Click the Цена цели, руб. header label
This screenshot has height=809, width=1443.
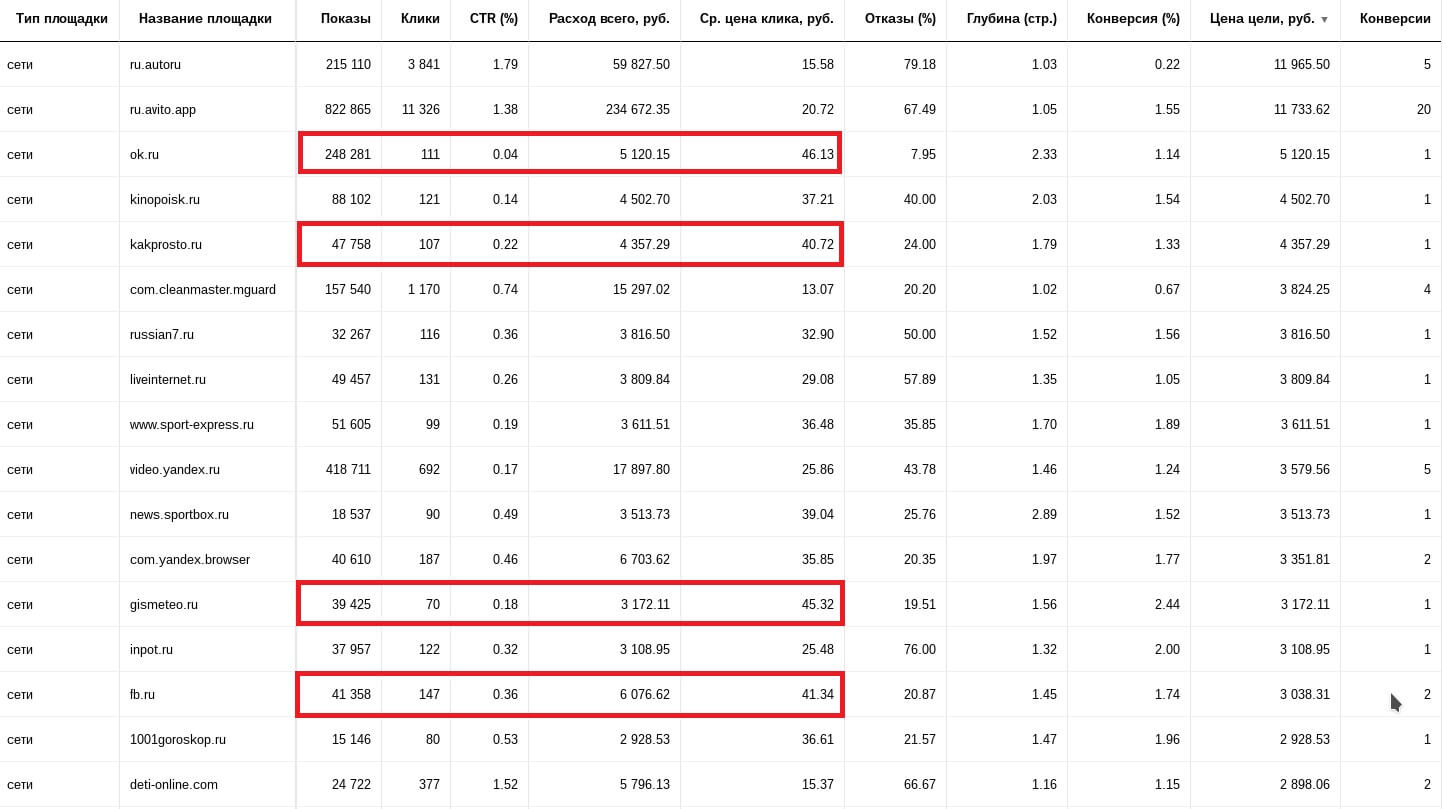click(1262, 19)
